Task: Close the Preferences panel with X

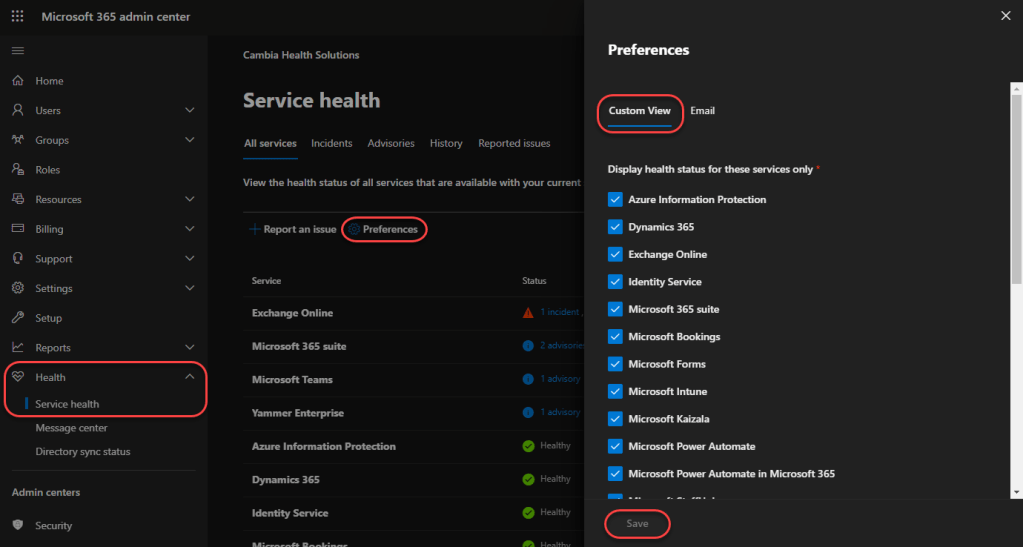Action: click(x=1005, y=15)
